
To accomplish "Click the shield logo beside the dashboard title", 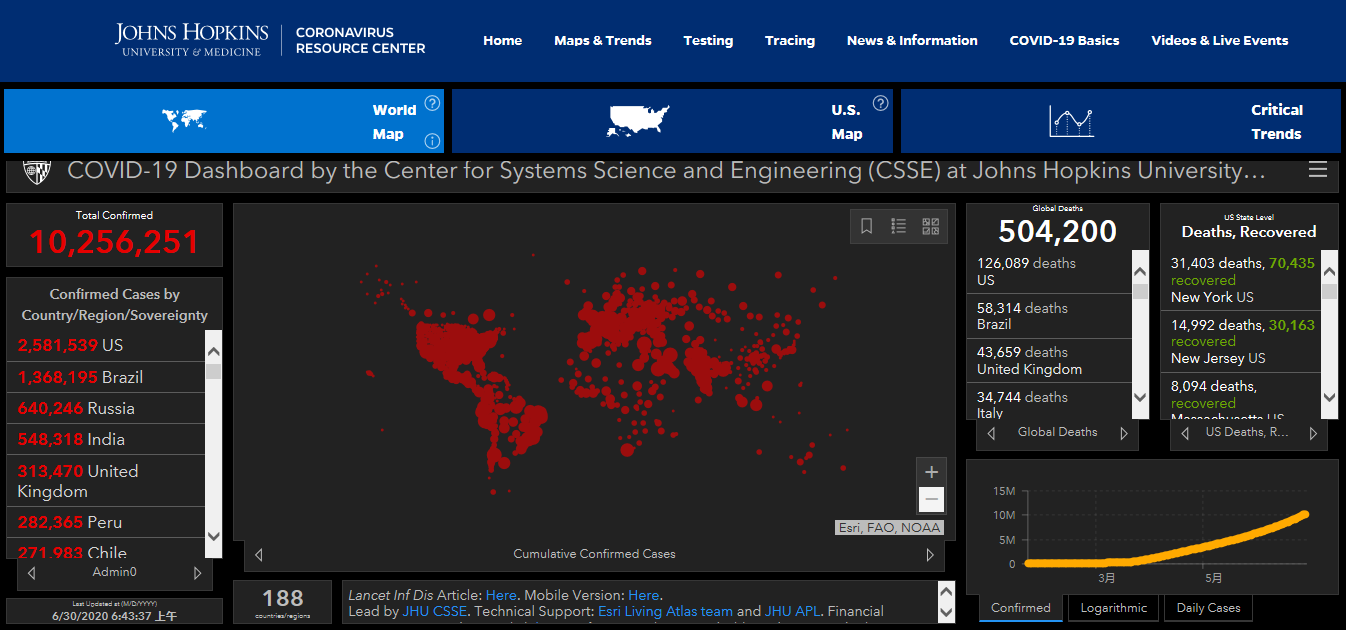I will coord(37,171).
